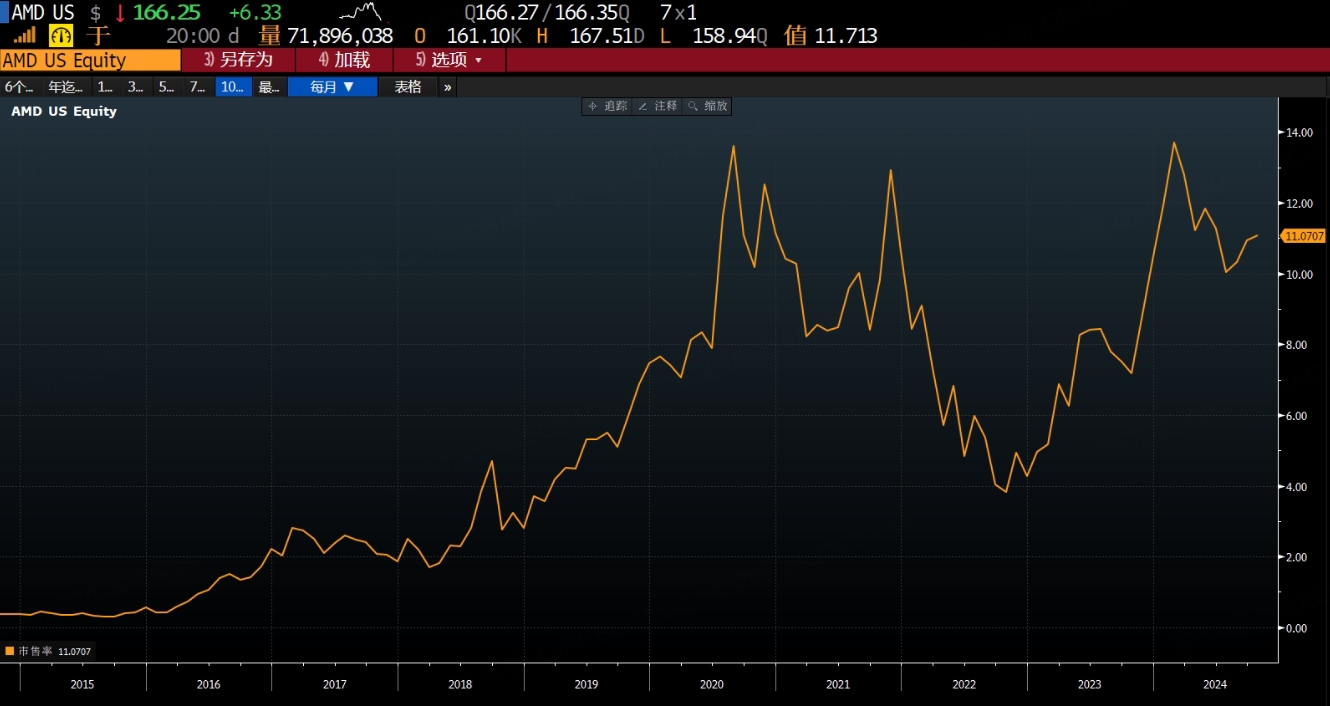Screen dimensions: 1330x706
Task: Click the 2021 x-axis year label
Action: pyautogui.click(x=838, y=684)
